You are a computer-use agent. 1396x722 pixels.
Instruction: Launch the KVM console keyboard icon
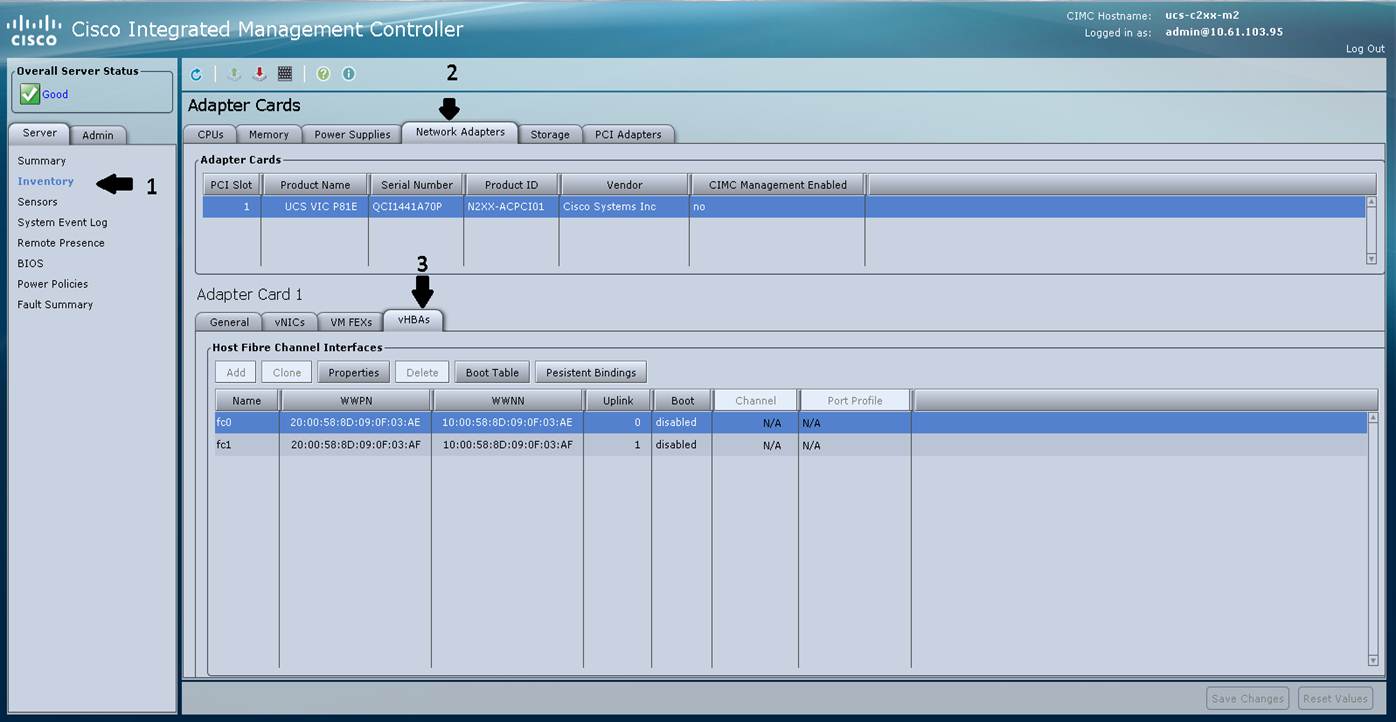(285, 74)
